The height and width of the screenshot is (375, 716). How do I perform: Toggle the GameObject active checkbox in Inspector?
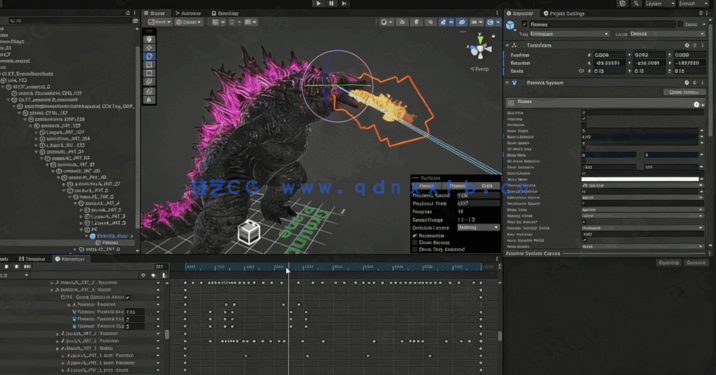[x=524, y=24]
